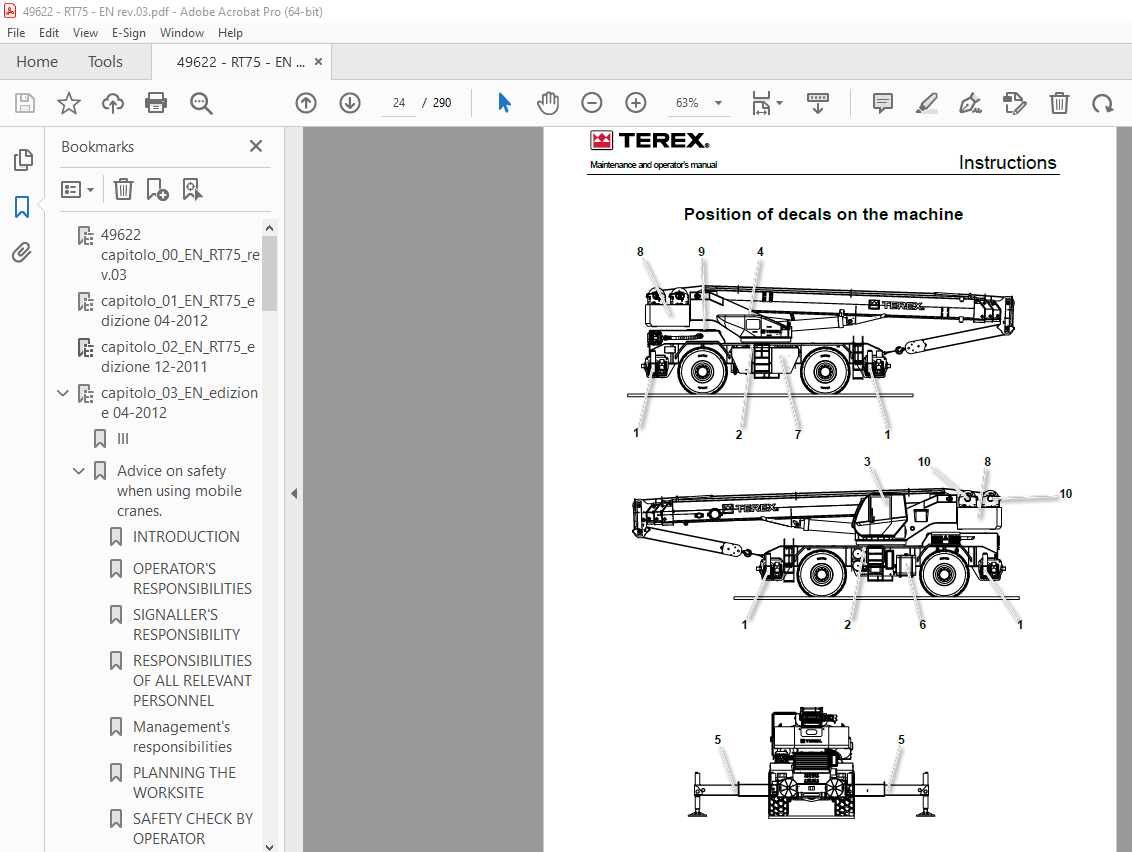Jump to PLANNING THE WORKSITE bookmark
1132x852 pixels.
(x=184, y=783)
